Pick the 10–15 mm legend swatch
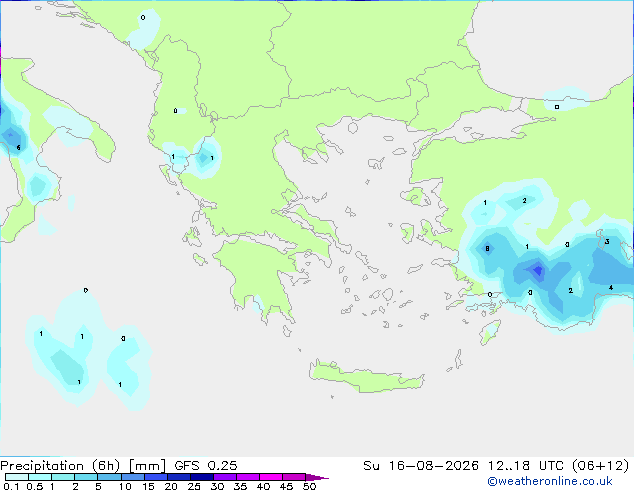 click(x=132, y=477)
